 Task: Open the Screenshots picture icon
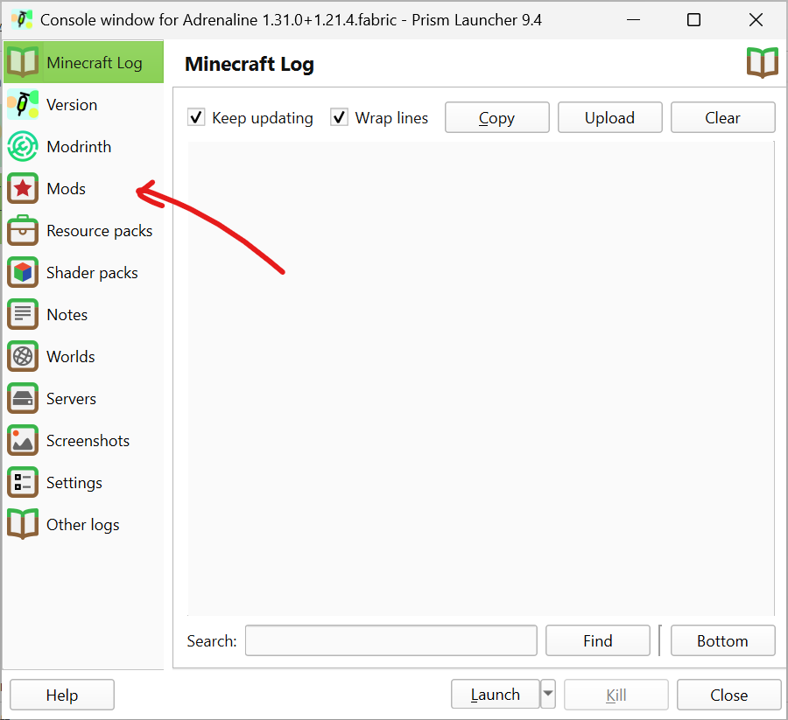pyautogui.click(x=22, y=441)
